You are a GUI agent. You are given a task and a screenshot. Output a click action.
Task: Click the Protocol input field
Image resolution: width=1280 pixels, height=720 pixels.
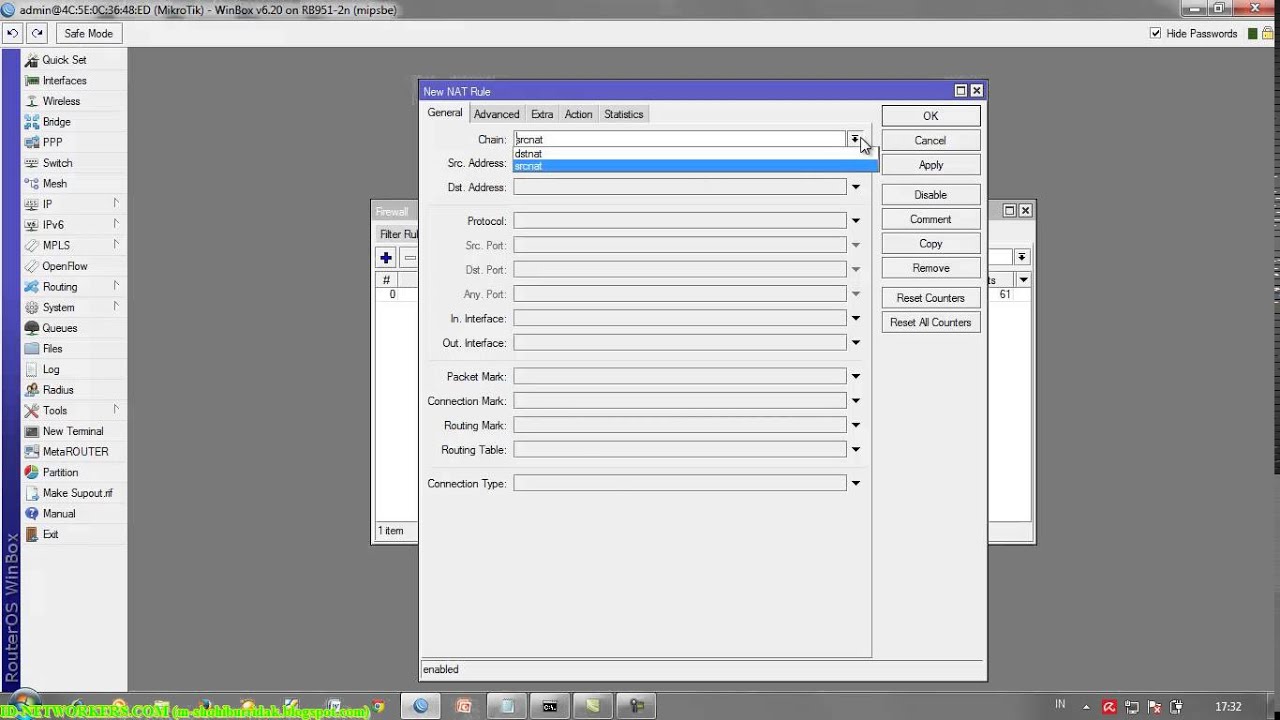[679, 221]
